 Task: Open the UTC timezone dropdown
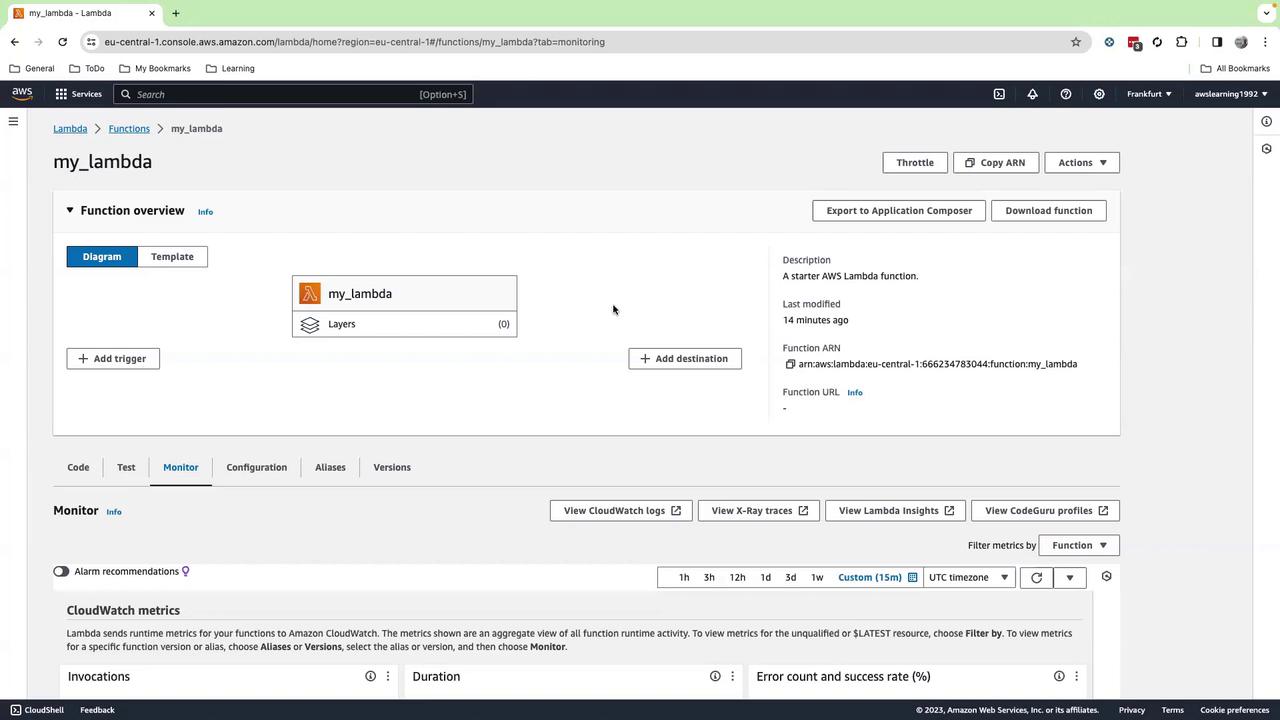968,577
